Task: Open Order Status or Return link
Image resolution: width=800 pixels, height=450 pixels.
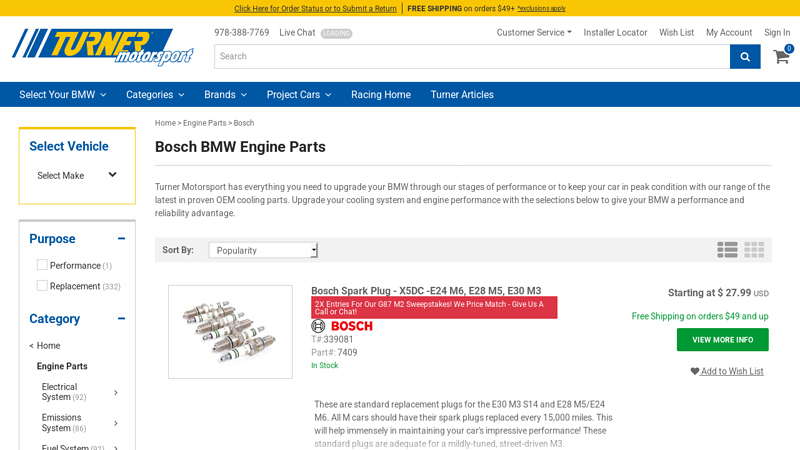Action: tap(315, 8)
